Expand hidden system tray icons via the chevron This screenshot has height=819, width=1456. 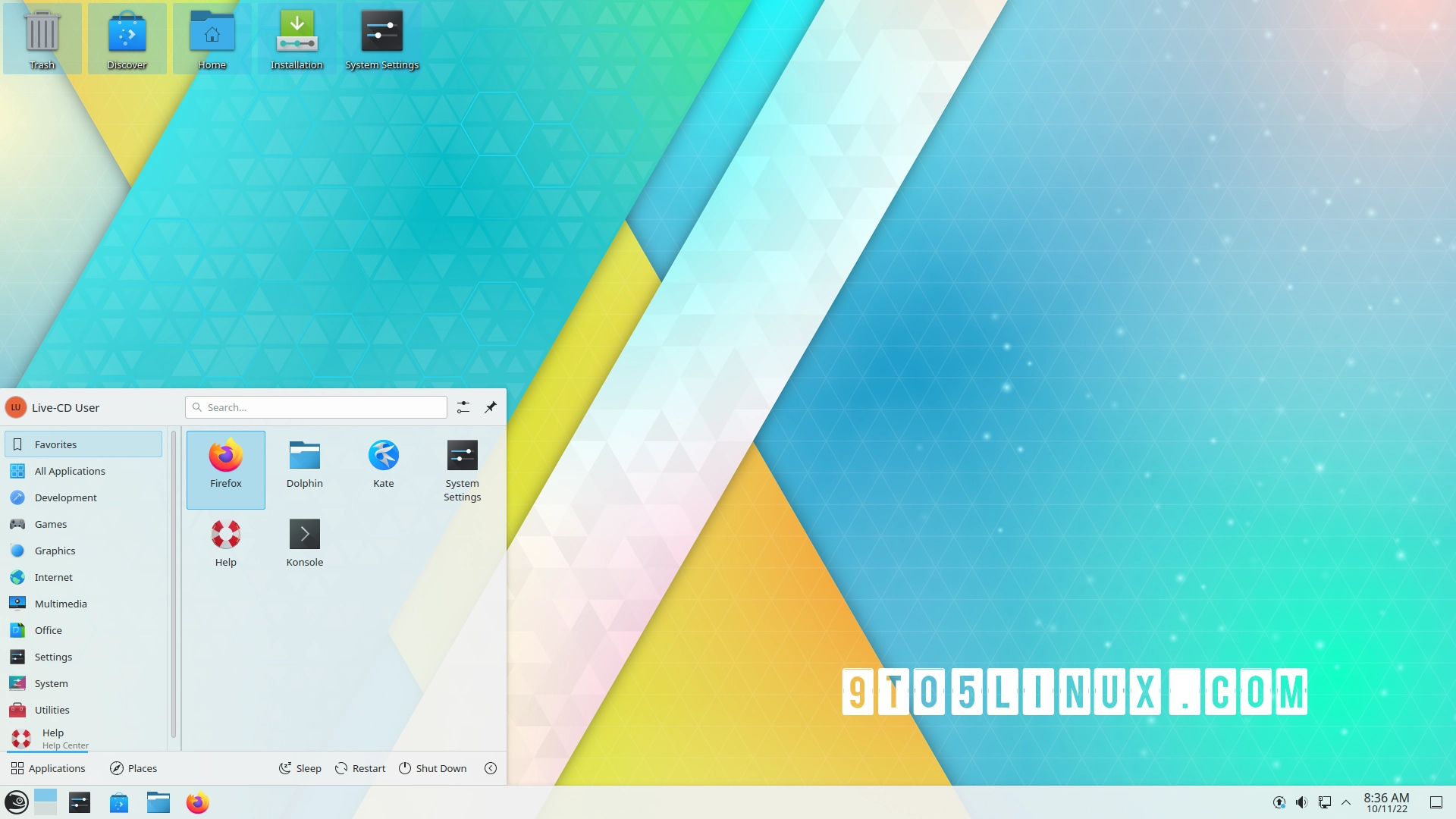(1346, 802)
